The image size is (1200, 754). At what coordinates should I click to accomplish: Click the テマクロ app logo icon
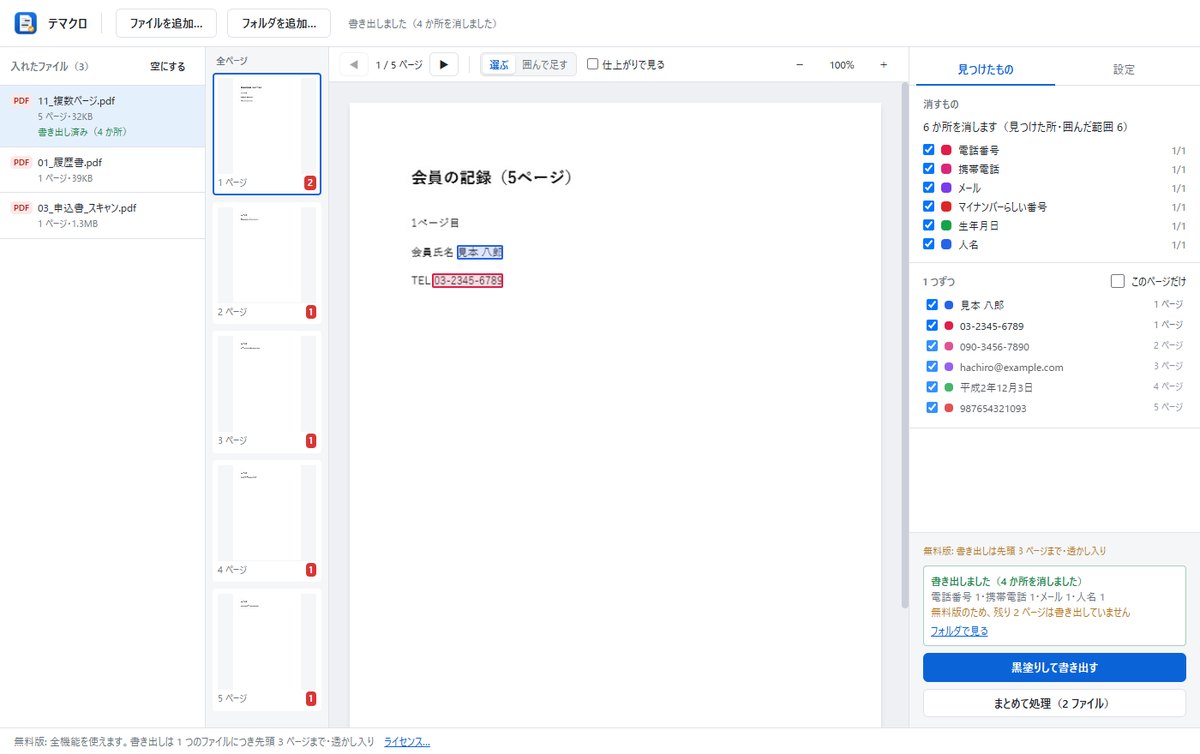pyautogui.click(x=26, y=22)
